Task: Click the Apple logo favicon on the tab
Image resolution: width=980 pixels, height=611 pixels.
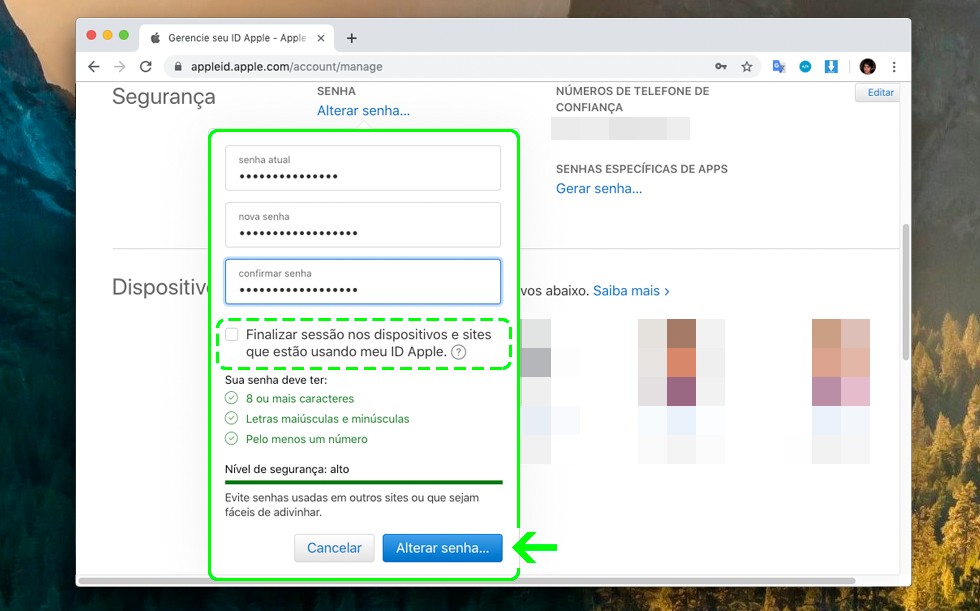Action: [155, 38]
